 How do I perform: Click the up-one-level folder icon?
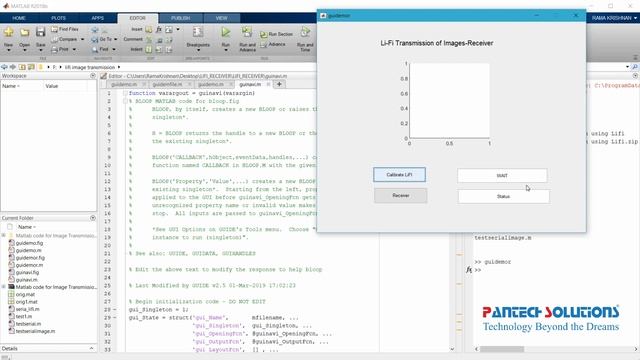pyautogui.click(x=22, y=67)
